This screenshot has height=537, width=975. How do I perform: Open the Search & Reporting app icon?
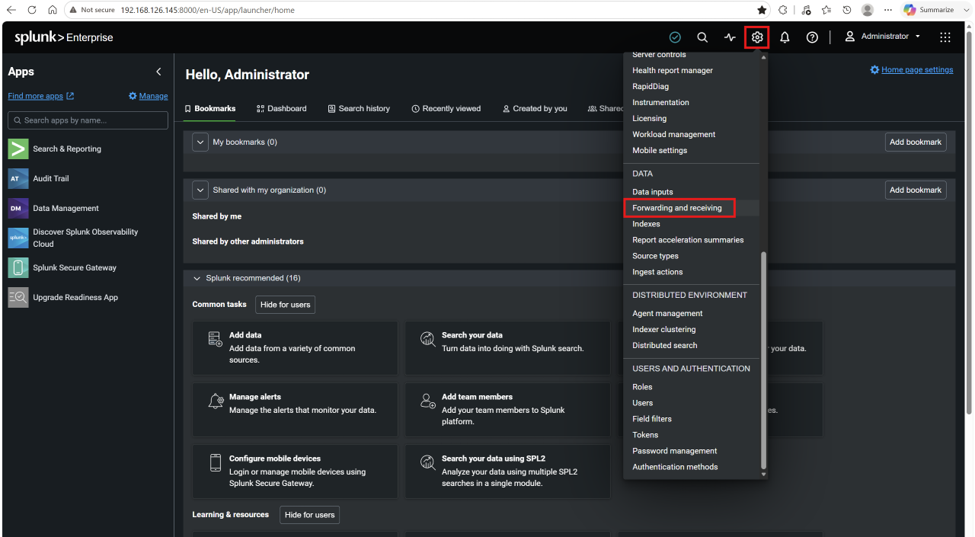(x=18, y=149)
